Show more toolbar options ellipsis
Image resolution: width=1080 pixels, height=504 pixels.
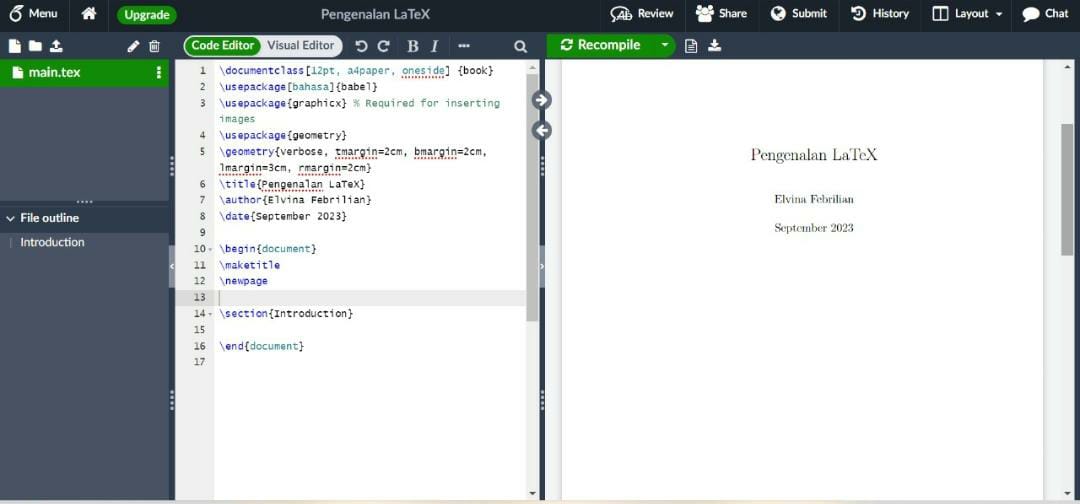464,46
